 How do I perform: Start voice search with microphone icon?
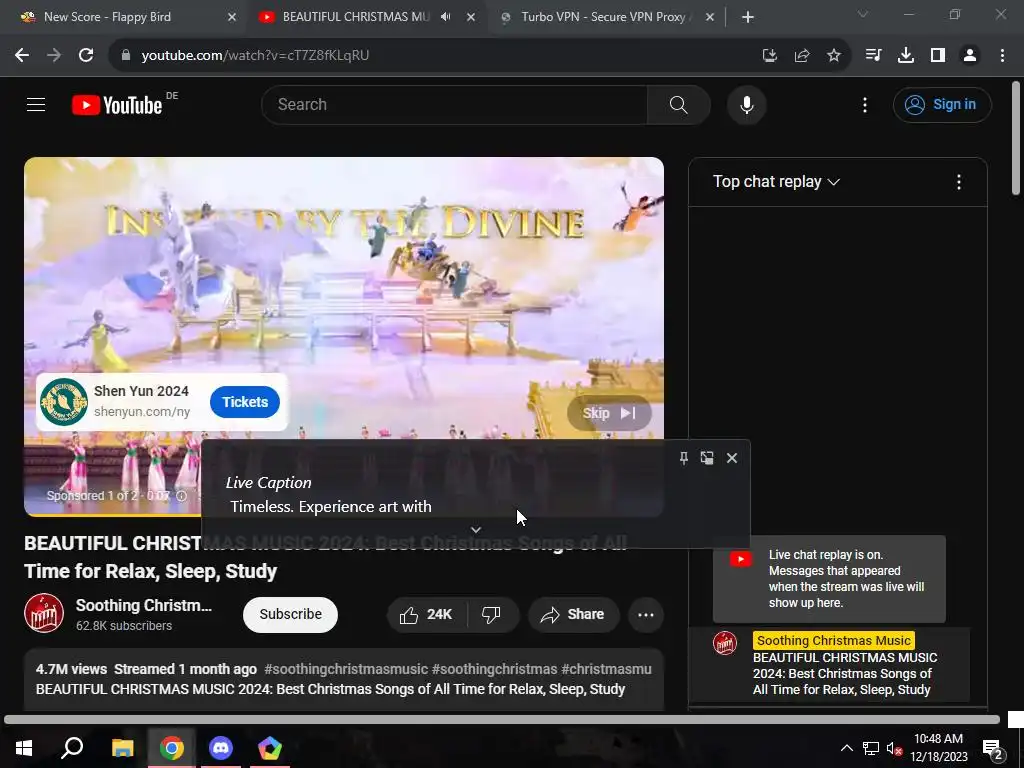click(746, 104)
